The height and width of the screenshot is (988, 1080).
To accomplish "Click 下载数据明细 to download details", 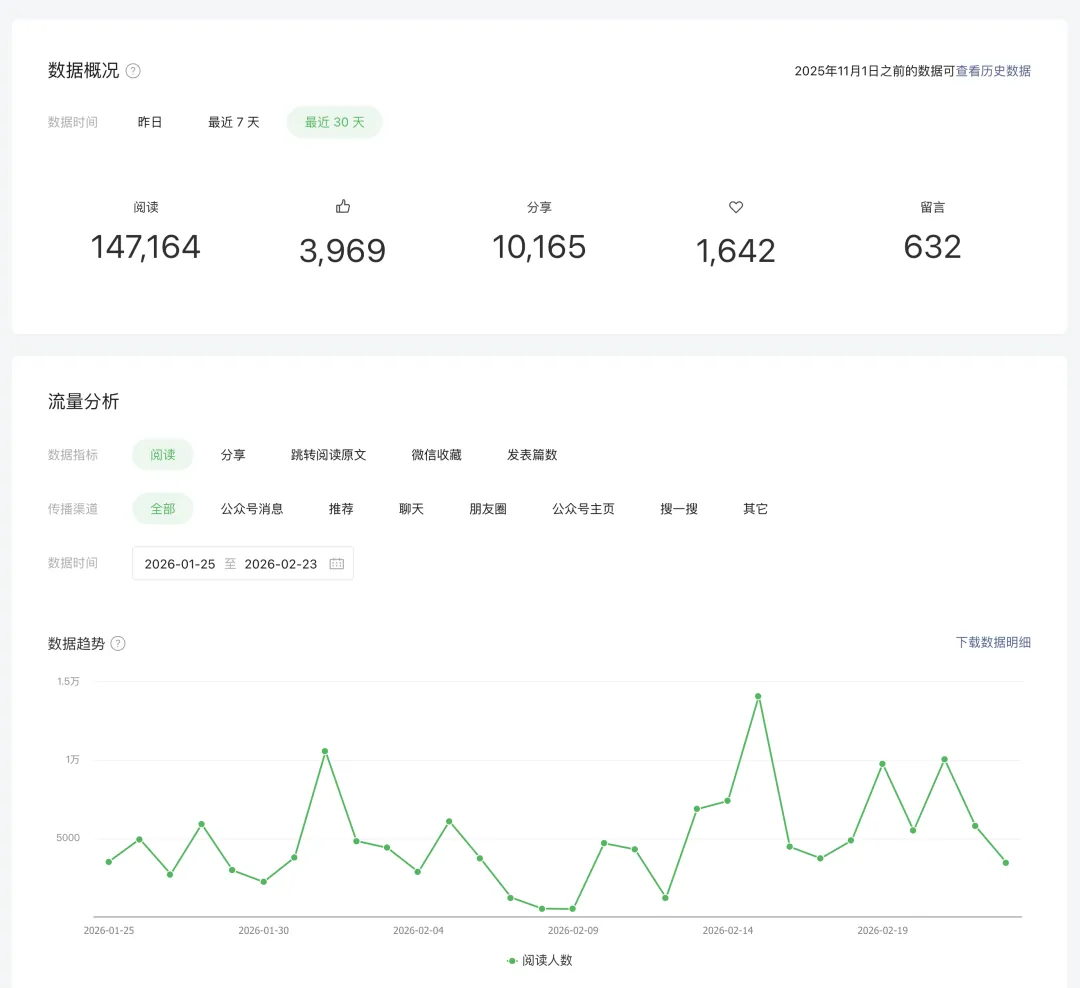I will [x=993, y=643].
